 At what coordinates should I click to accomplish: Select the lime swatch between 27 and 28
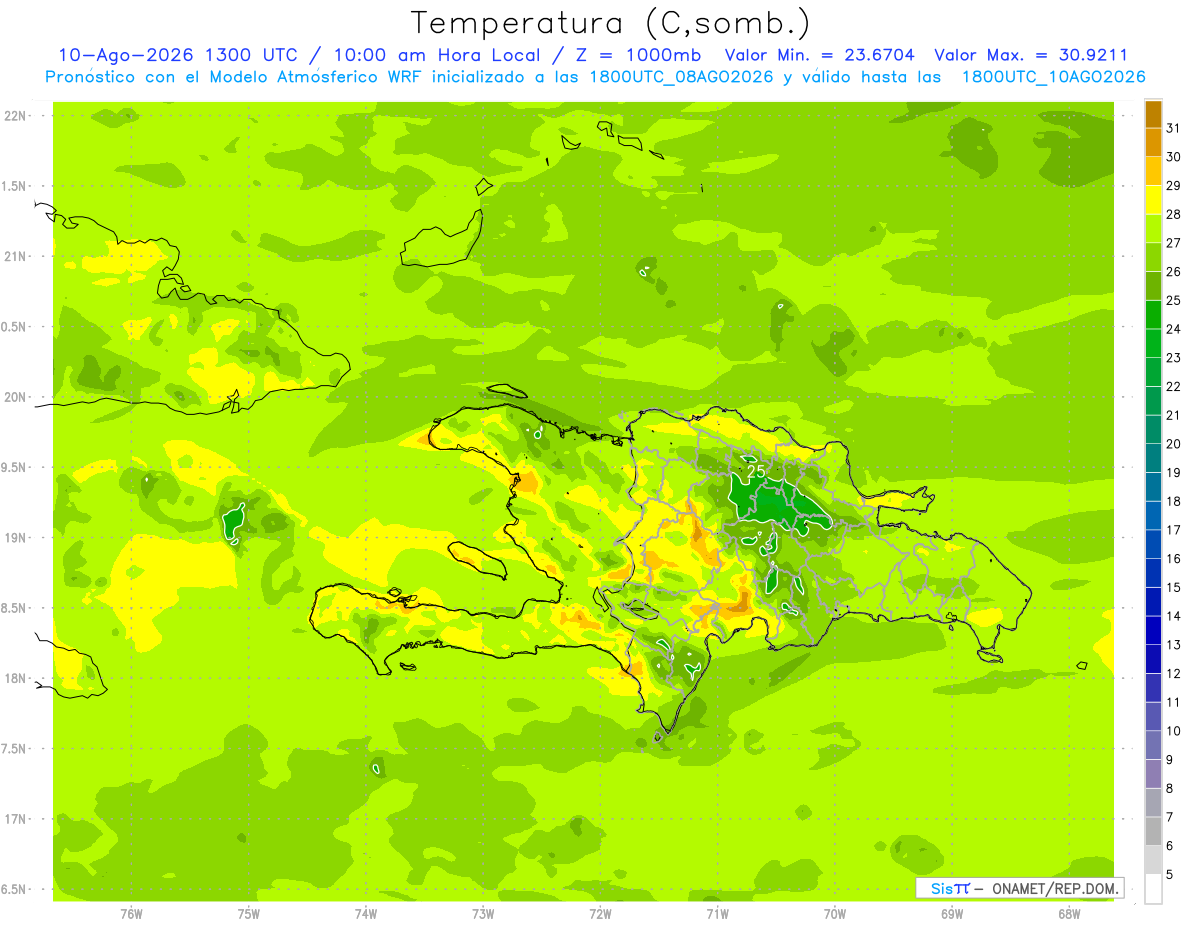click(1153, 229)
